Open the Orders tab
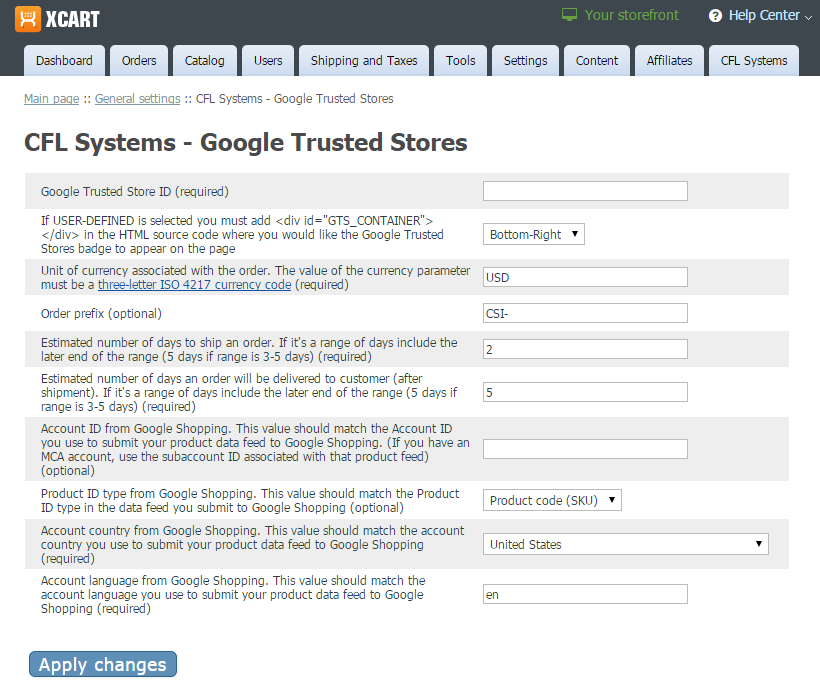The height and width of the screenshot is (693, 820). (139, 61)
